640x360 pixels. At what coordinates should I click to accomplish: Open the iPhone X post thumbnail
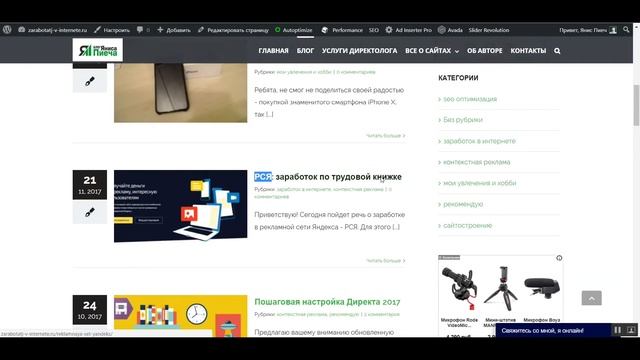[x=180, y=93]
